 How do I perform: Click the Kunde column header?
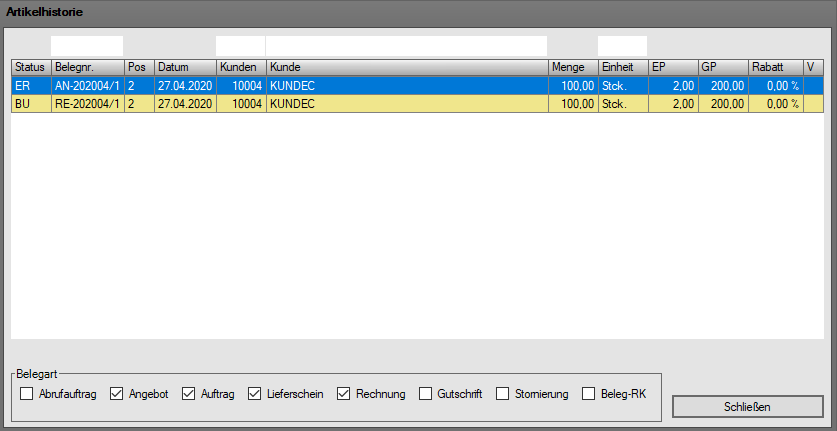(x=406, y=65)
